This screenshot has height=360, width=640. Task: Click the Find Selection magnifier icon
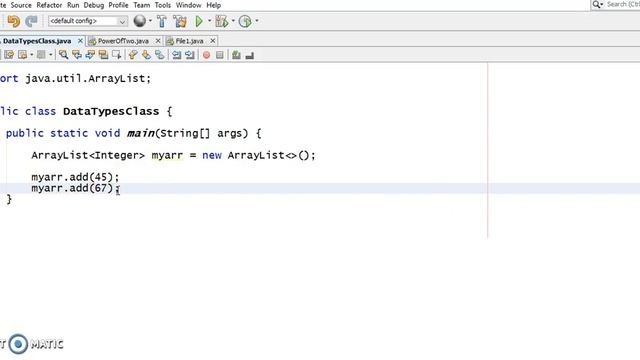click(63, 55)
